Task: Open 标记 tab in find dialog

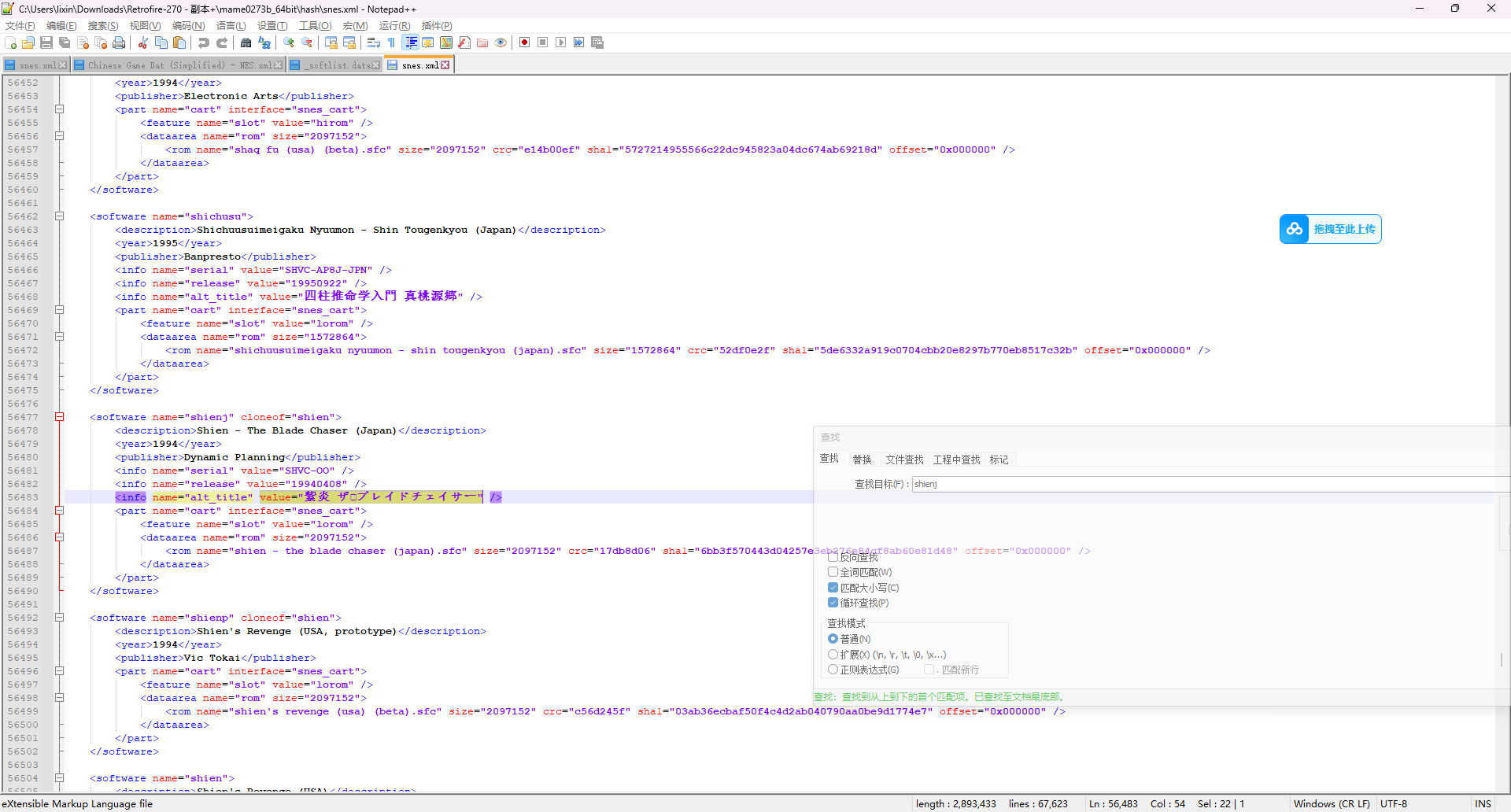Action: pos(999,460)
